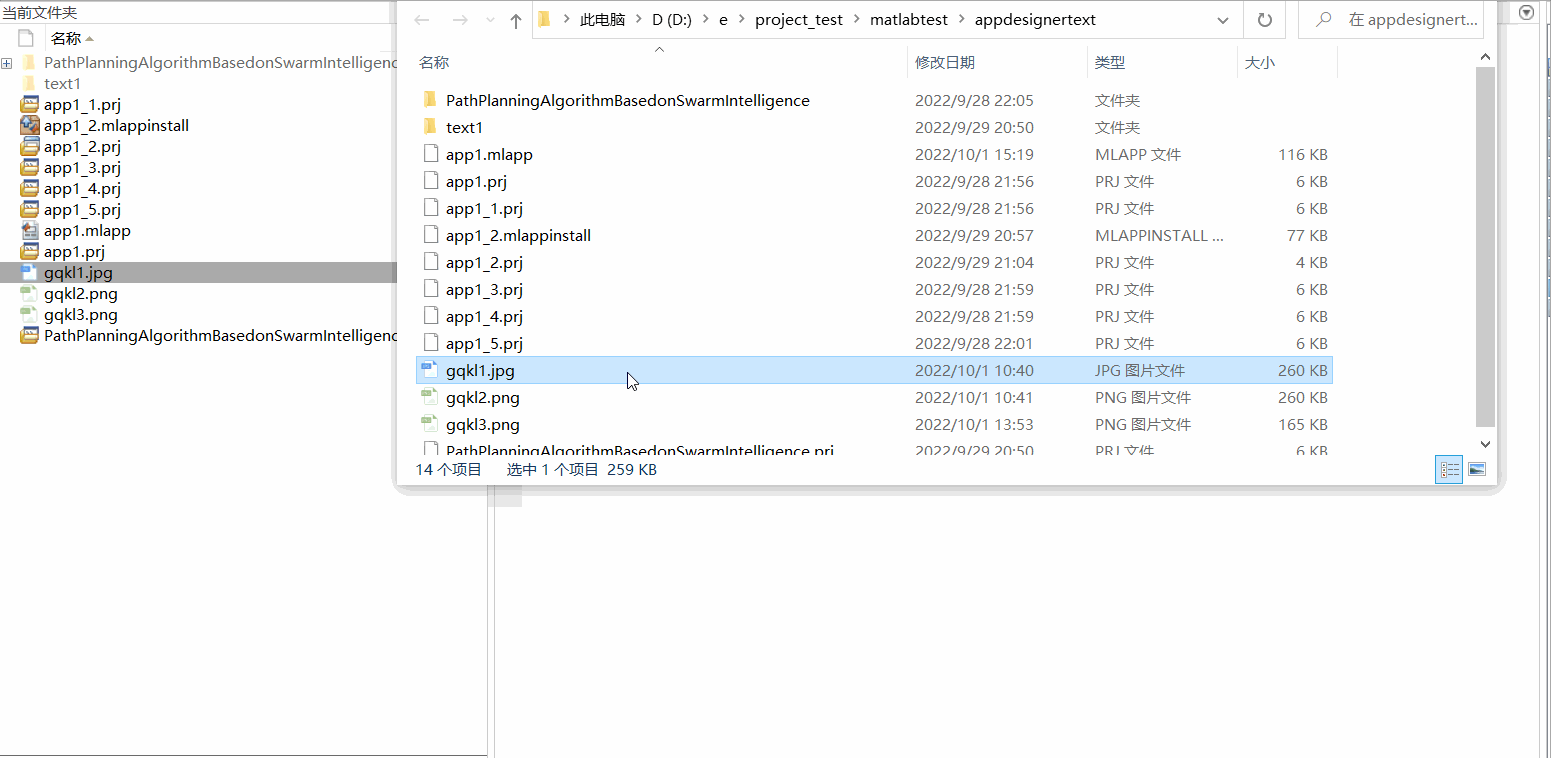Screen dimensions: 1551x758
Task: Select app1_4.prj icon in MATLAB panel
Action: [30, 189]
